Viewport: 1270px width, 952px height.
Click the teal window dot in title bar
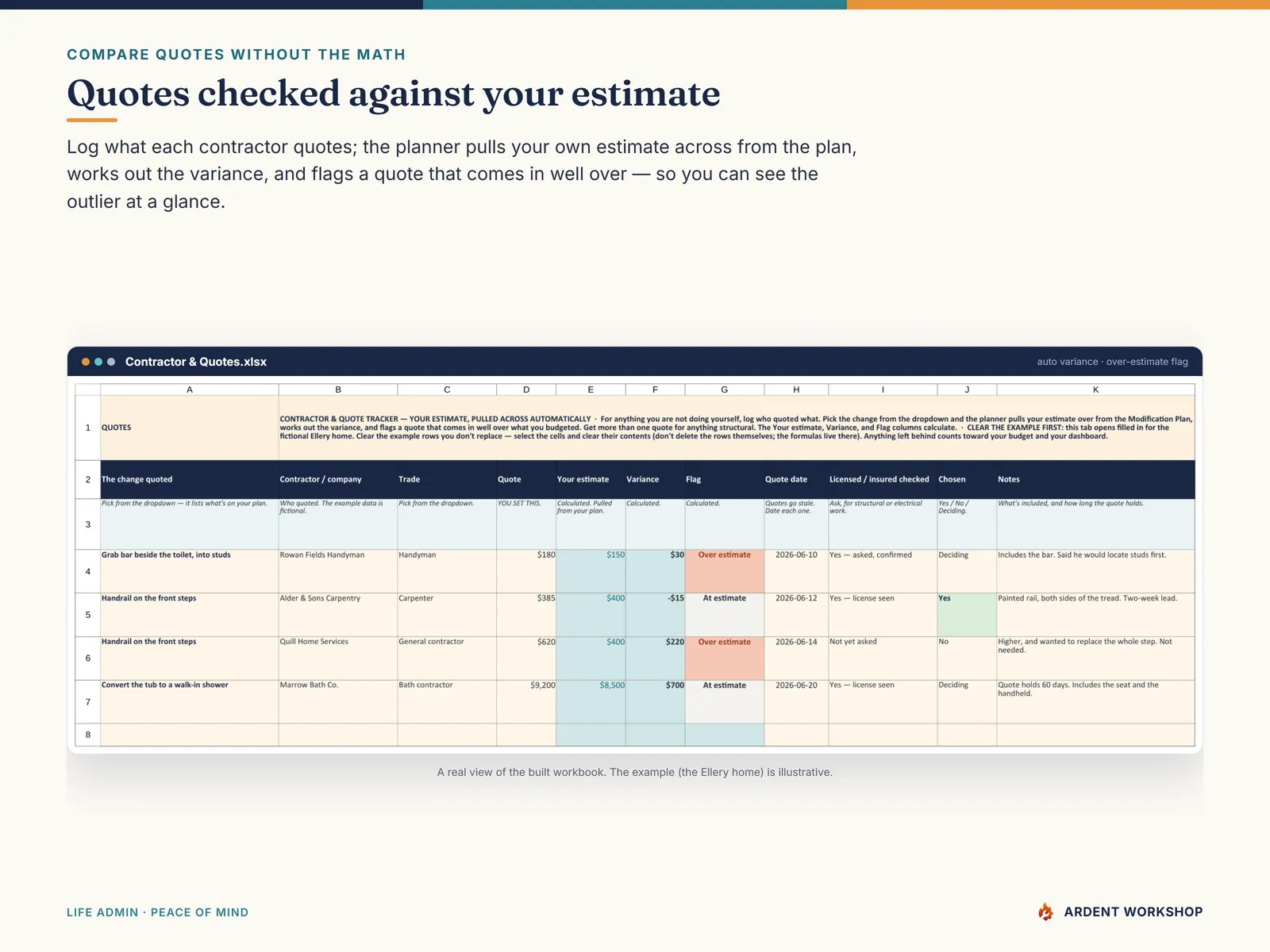[98, 362]
